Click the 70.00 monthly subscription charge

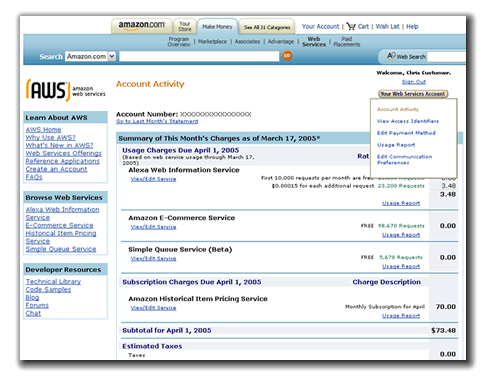click(446, 307)
